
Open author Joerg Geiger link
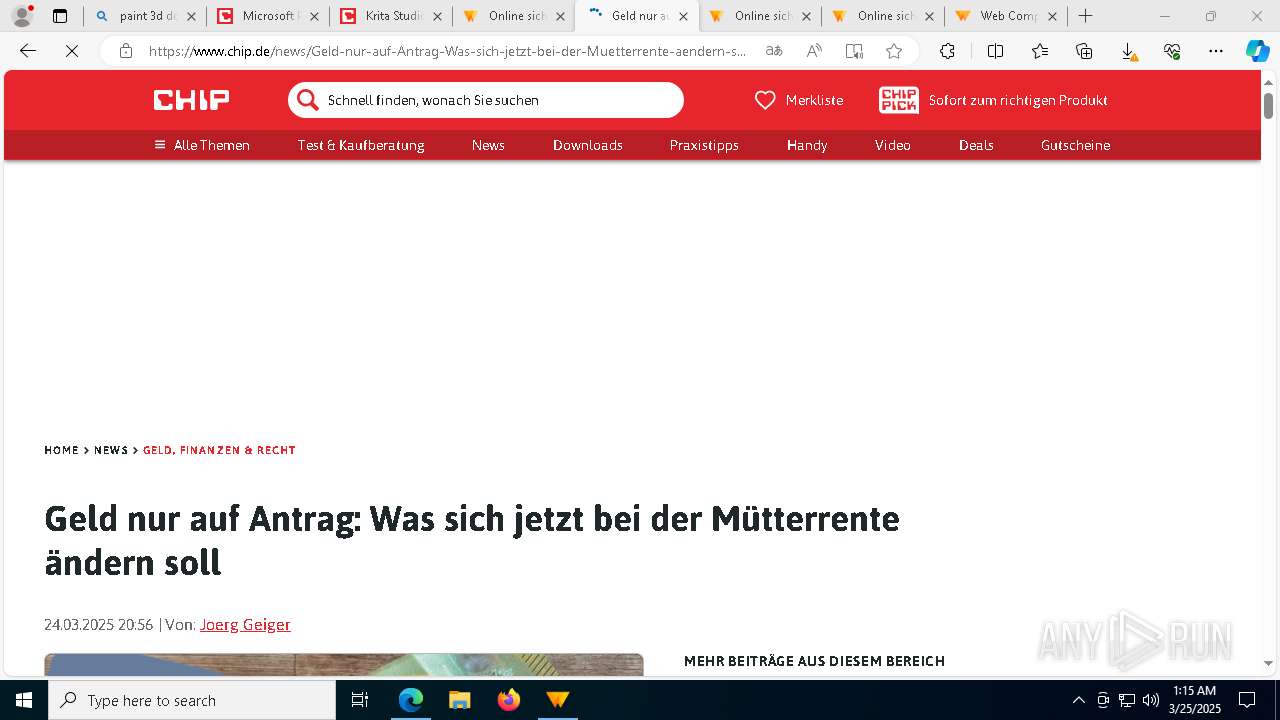[245, 624]
